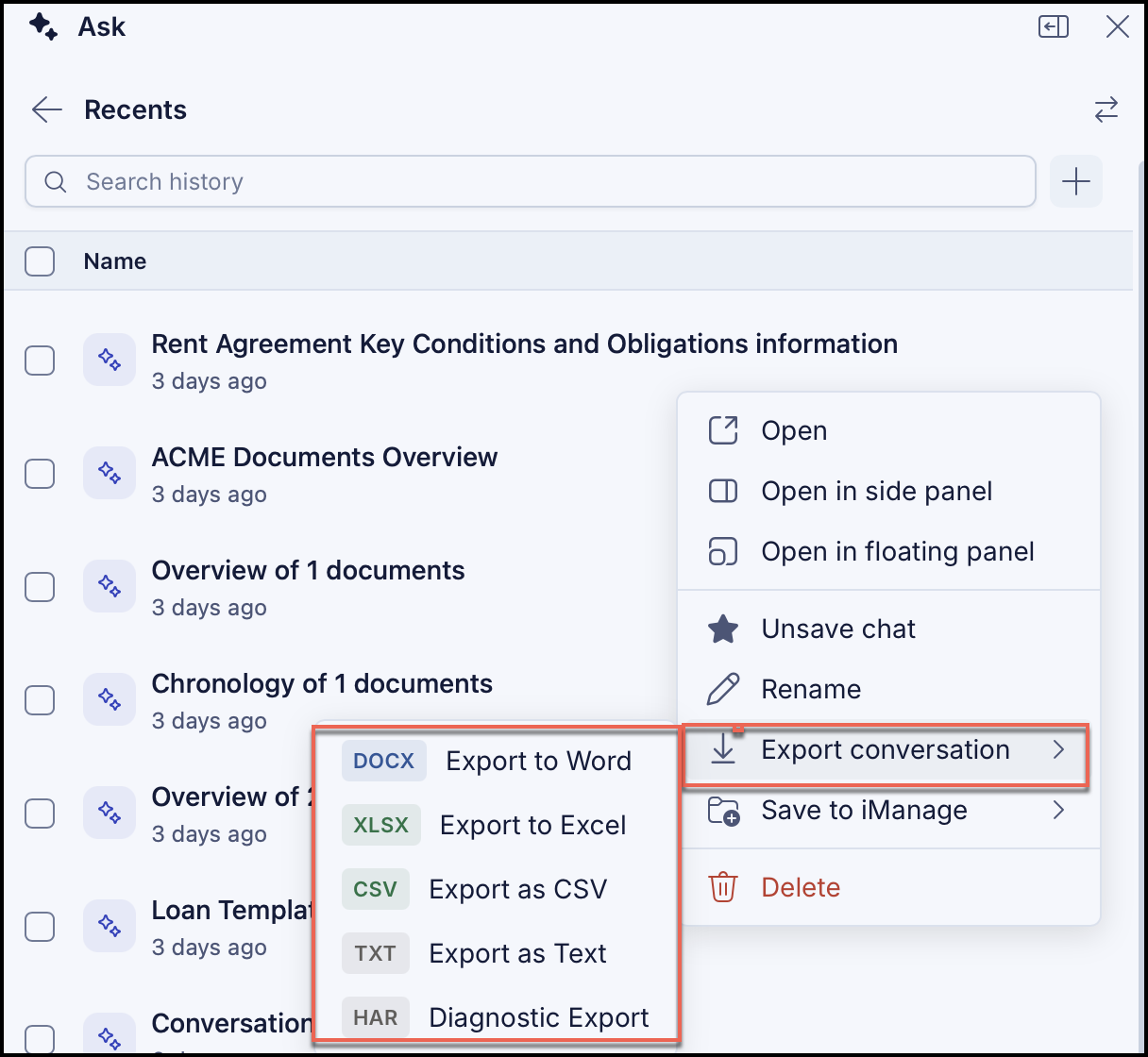The image size is (1148, 1057).
Task: Click the DOCX badge for Word export
Action: (384, 761)
